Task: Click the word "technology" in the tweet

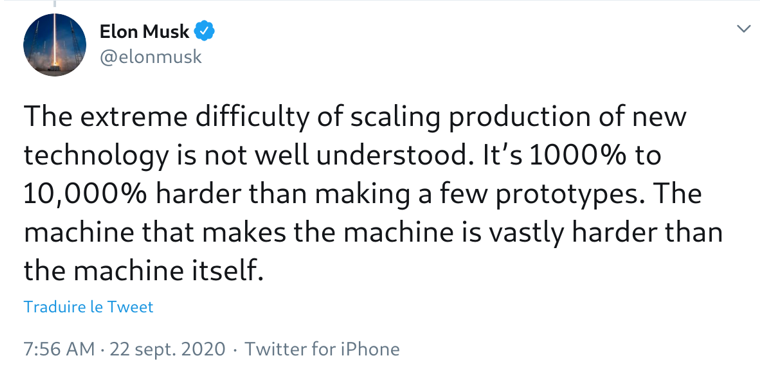Action: click(96, 157)
